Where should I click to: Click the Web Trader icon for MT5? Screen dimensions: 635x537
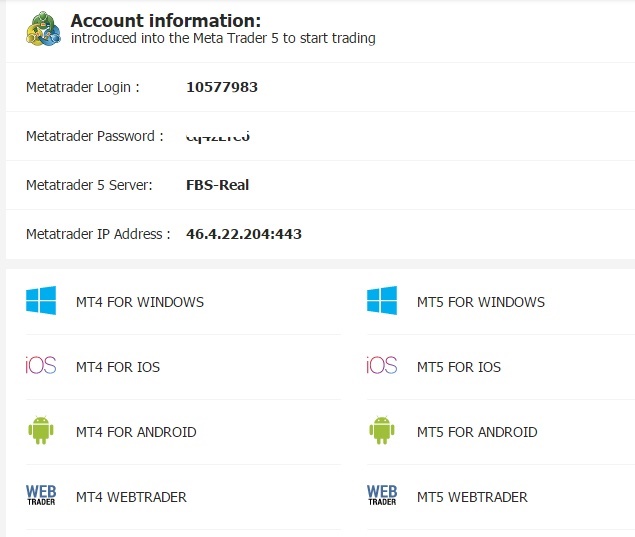(x=382, y=495)
